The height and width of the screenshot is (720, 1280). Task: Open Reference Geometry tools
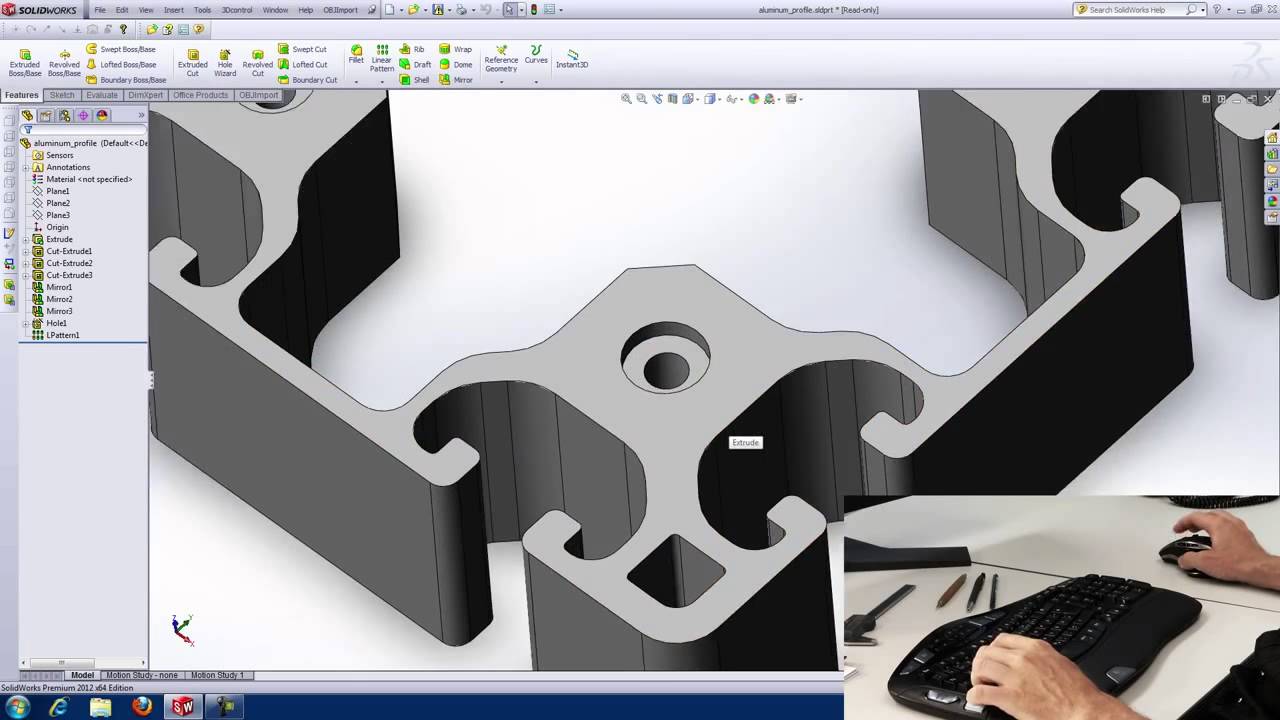click(x=501, y=58)
